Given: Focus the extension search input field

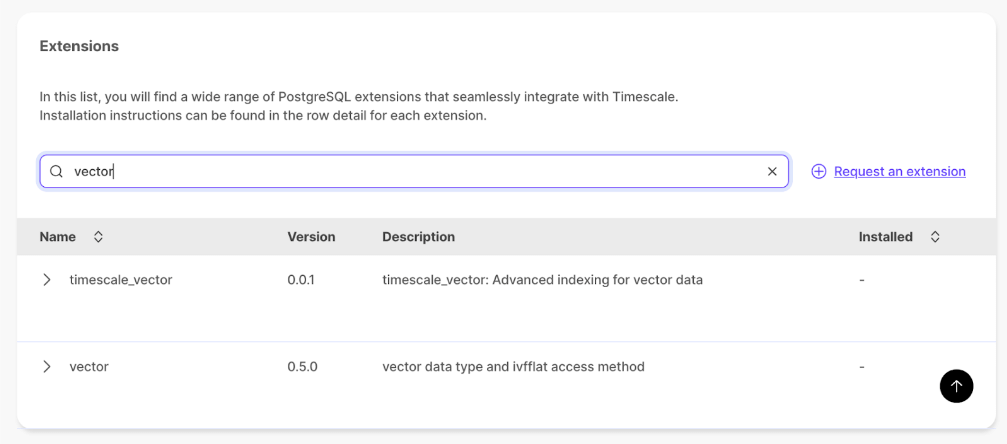Looking at the screenshot, I should [x=400, y=172].
